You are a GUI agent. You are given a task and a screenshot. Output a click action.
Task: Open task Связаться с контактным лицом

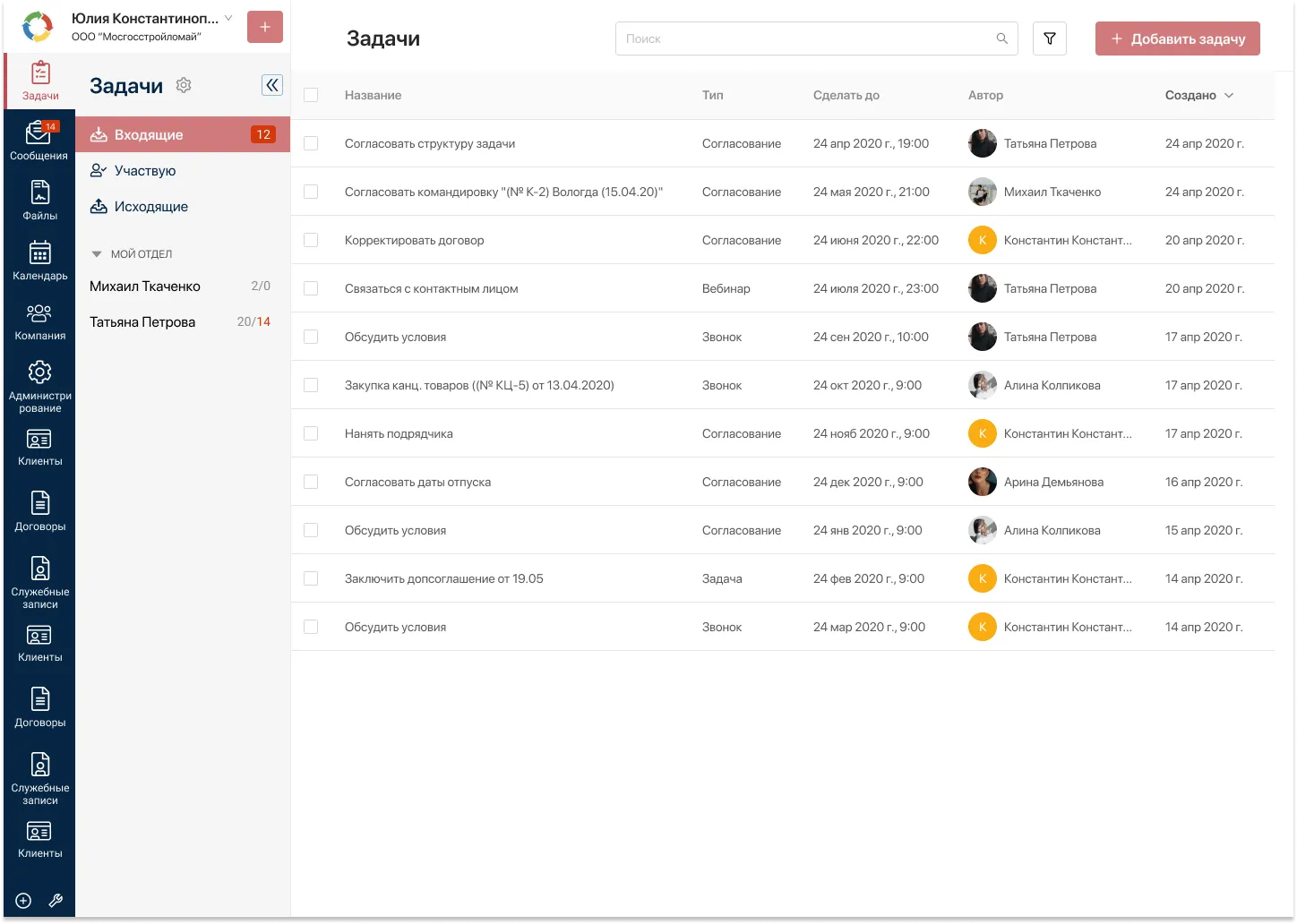point(431,288)
